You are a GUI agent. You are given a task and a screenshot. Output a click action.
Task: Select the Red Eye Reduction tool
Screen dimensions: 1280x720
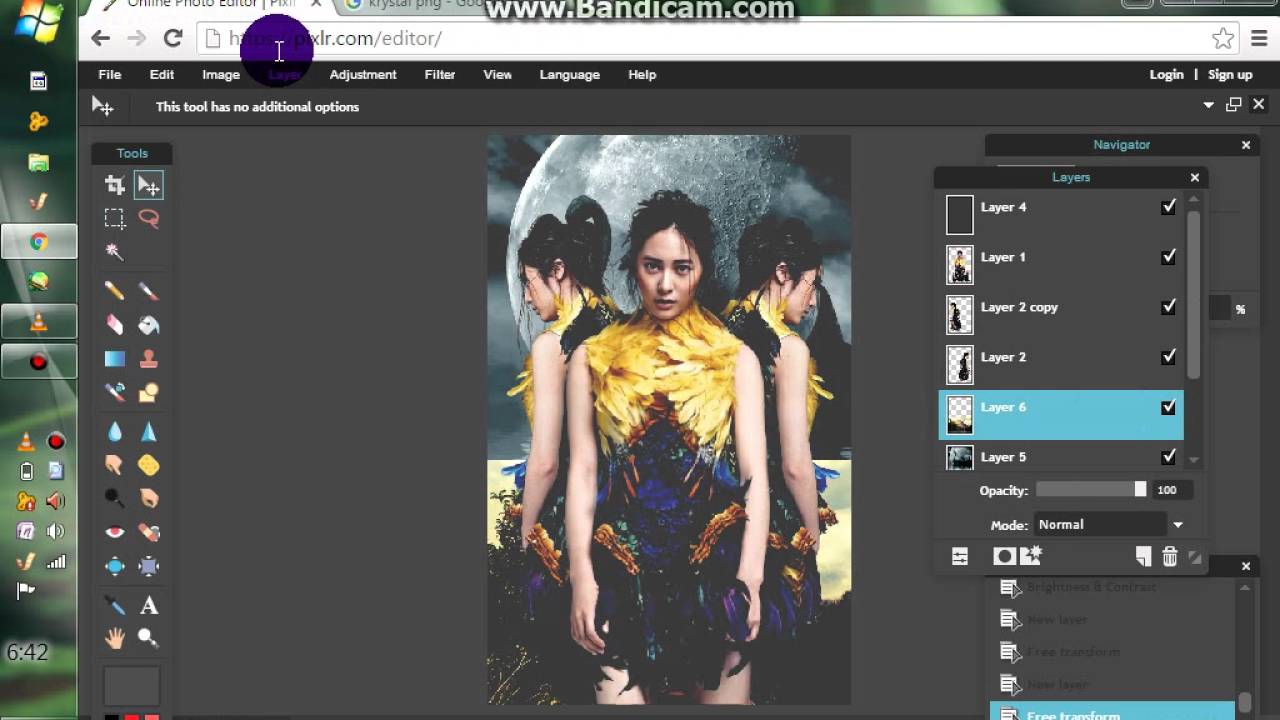pyautogui.click(x=115, y=532)
